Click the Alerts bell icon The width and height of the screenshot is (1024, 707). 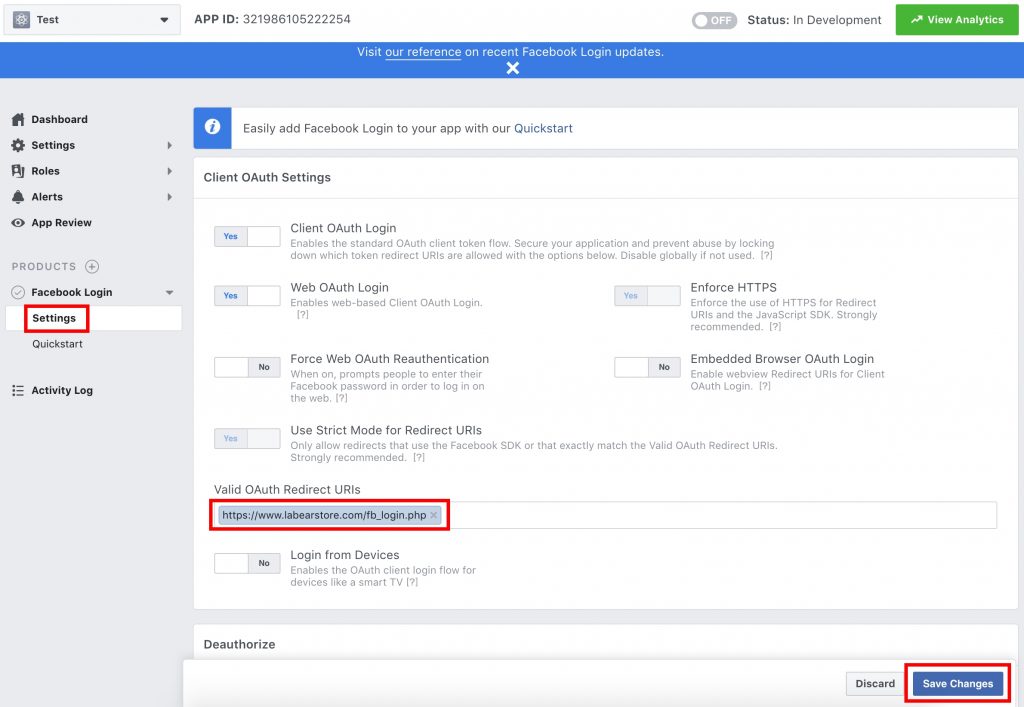click(x=18, y=197)
